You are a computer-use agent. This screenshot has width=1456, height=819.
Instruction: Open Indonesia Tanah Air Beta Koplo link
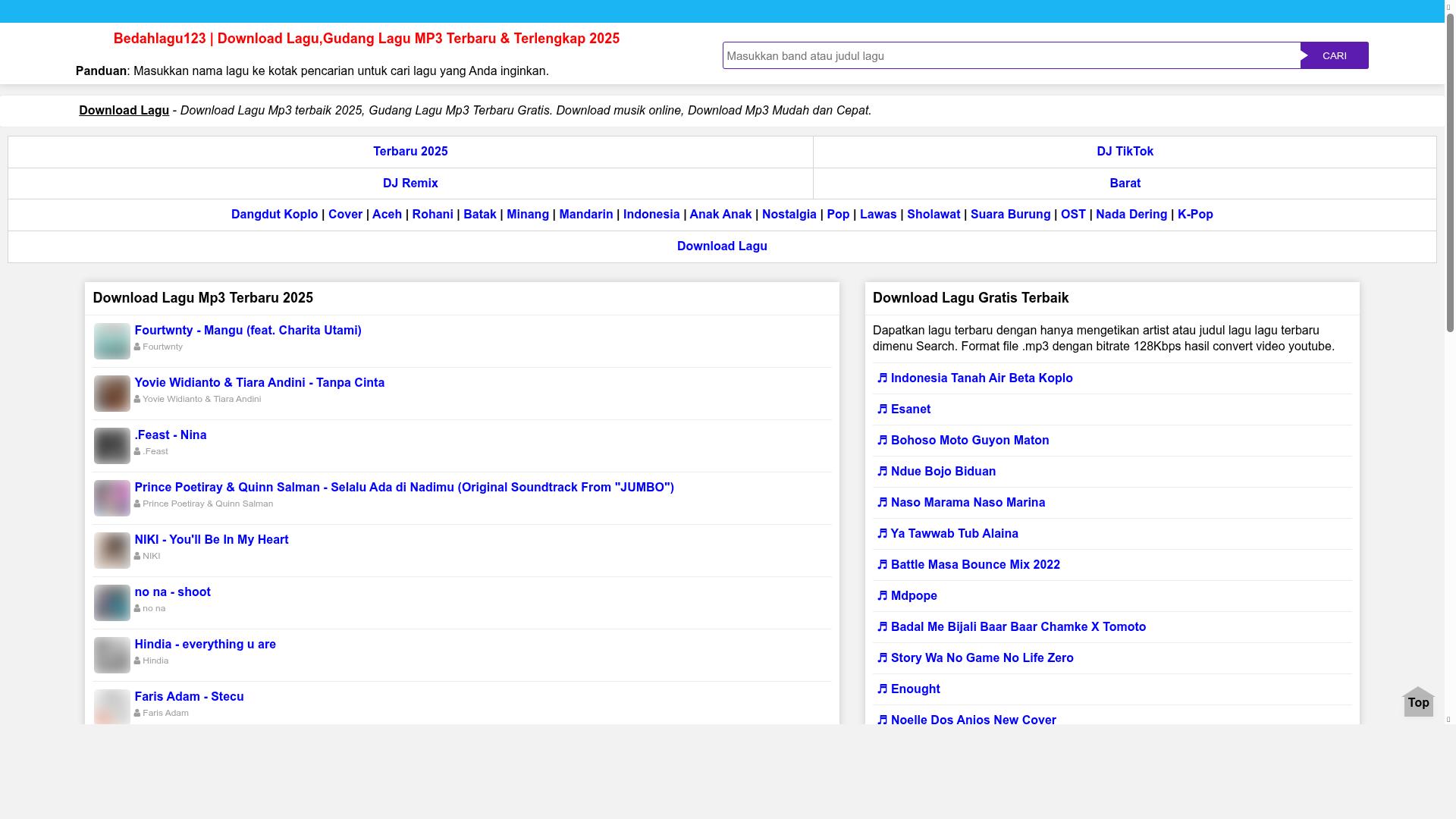point(981,378)
